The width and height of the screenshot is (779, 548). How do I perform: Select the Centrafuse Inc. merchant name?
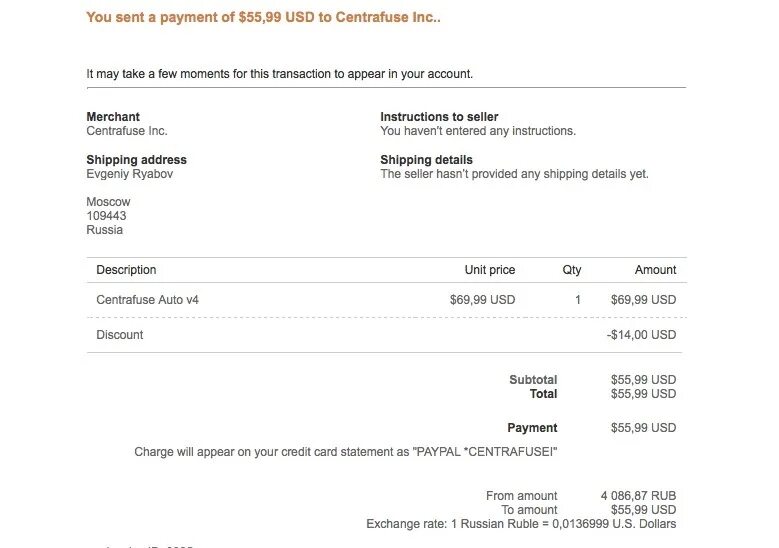(x=127, y=131)
